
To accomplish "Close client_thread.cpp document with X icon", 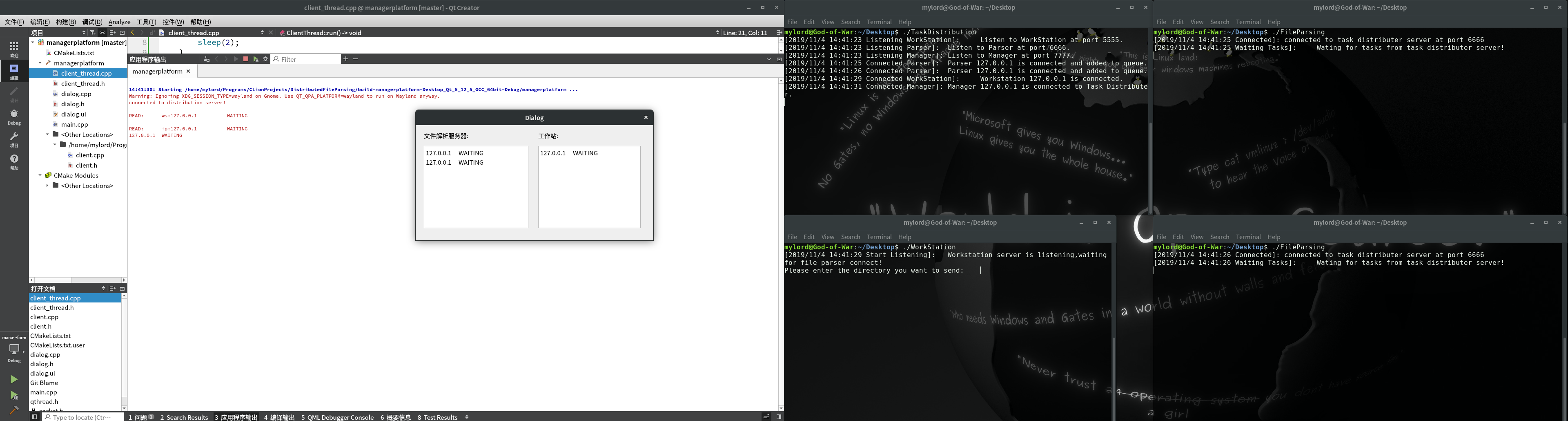I will click(x=271, y=32).
